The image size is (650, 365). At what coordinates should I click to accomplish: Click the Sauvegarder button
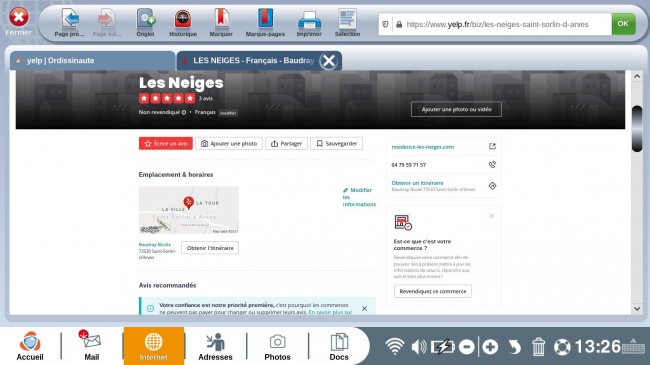point(337,144)
